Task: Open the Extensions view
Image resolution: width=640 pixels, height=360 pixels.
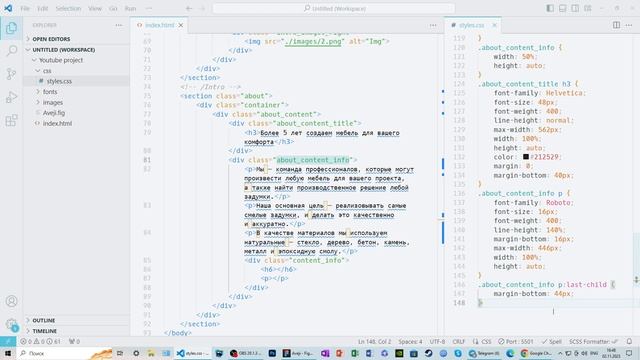Action: coord(11,120)
